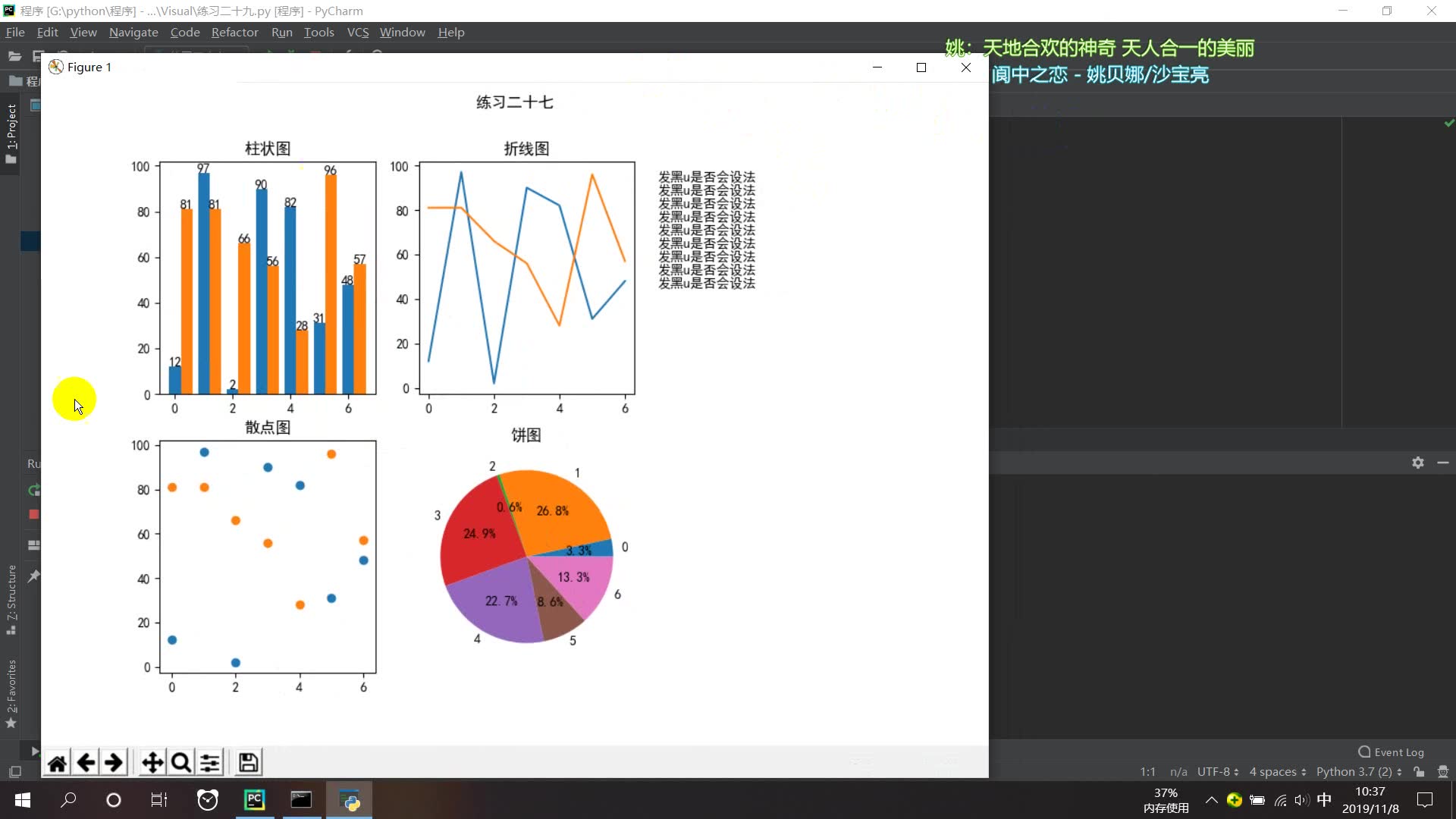
Task: Toggle the write-lock padlock in the status bar
Action: tap(1419, 772)
